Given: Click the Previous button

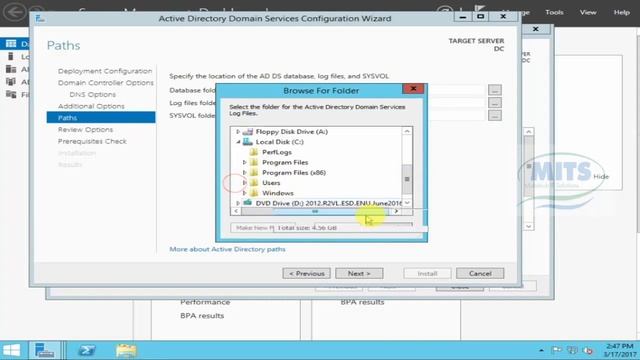Looking at the screenshot, I should (x=307, y=273).
